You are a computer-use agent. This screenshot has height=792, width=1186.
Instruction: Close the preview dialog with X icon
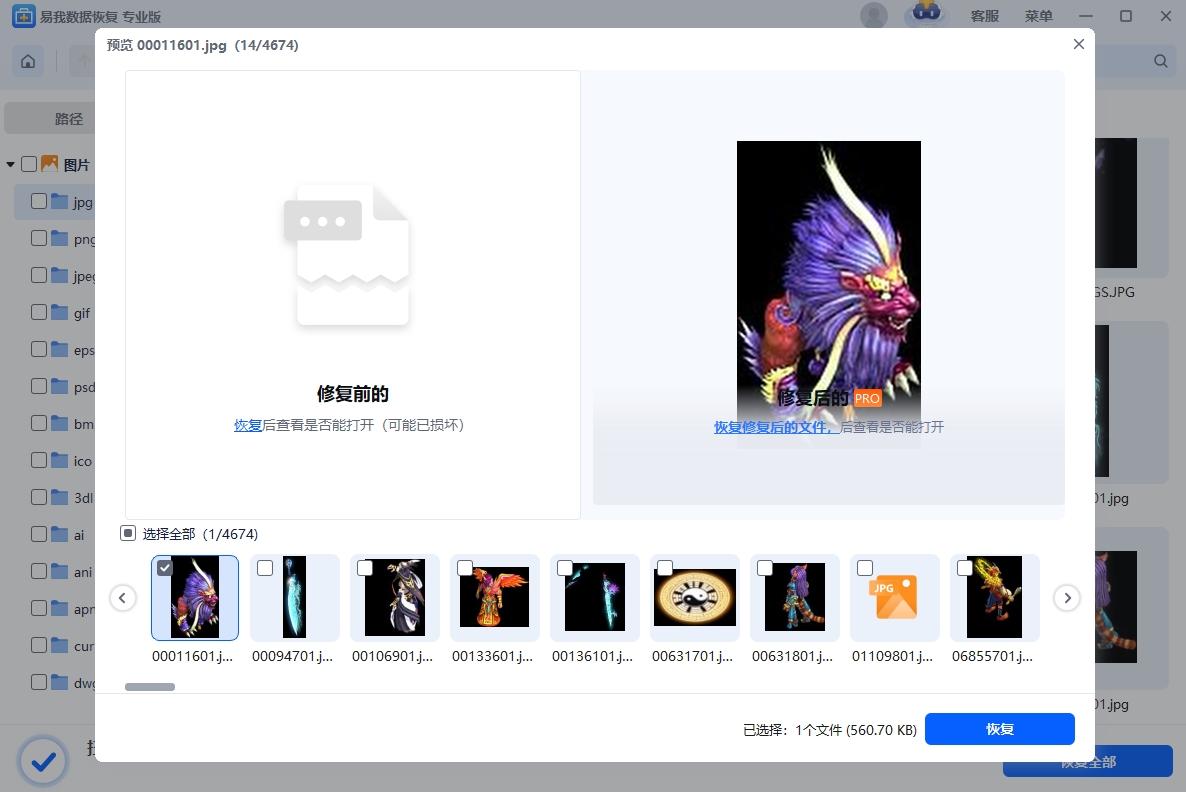point(1079,45)
